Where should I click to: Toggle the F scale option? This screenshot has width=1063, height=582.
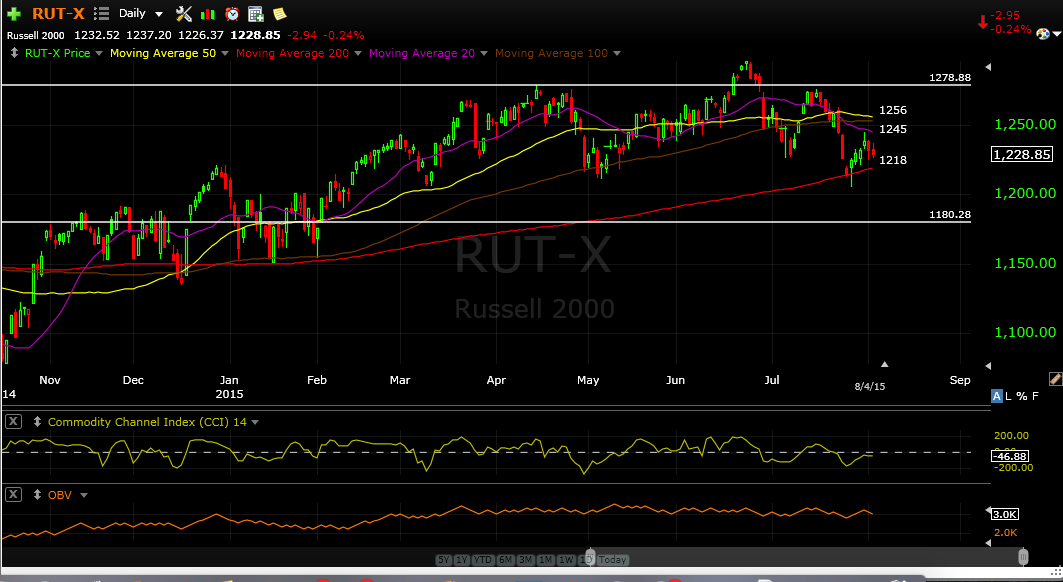click(1035, 396)
